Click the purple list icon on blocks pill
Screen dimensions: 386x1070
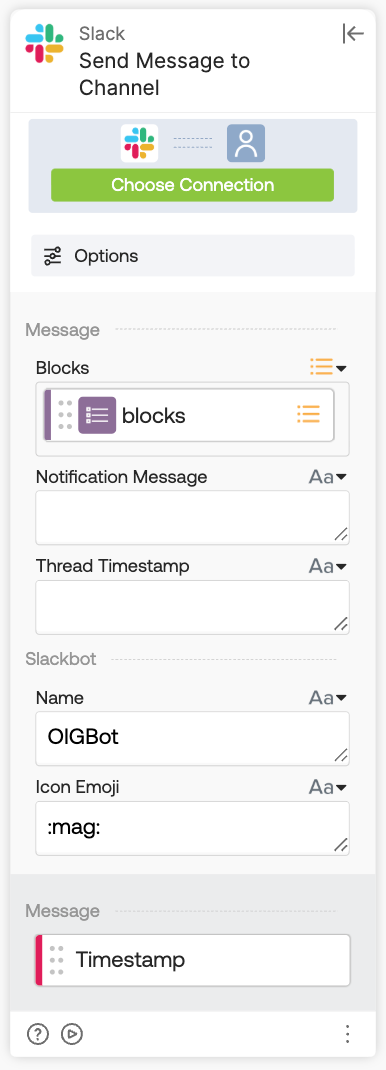click(x=97, y=415)
